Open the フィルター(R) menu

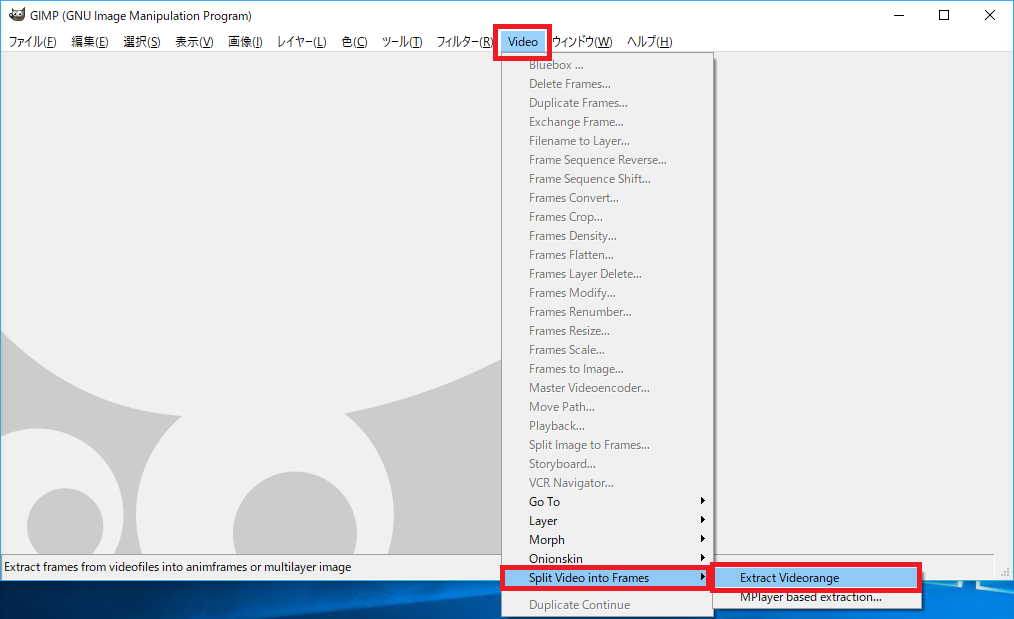point(465,42)
